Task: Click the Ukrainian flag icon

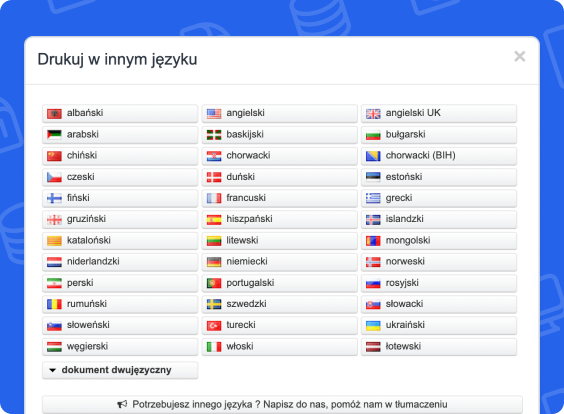Action: pos(373,326)
